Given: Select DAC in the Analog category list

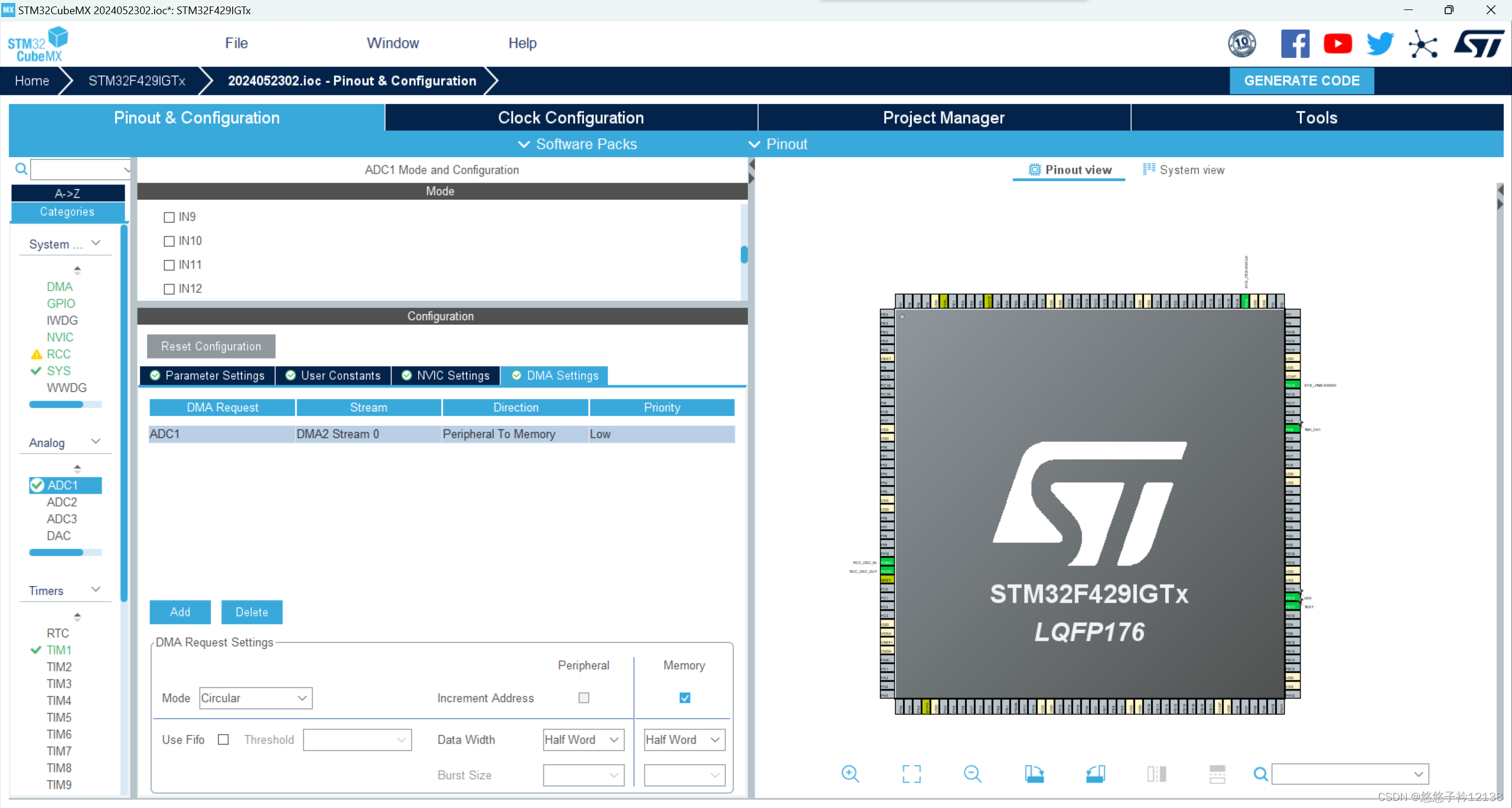Looking at the screenshot, I should (58, 536).
